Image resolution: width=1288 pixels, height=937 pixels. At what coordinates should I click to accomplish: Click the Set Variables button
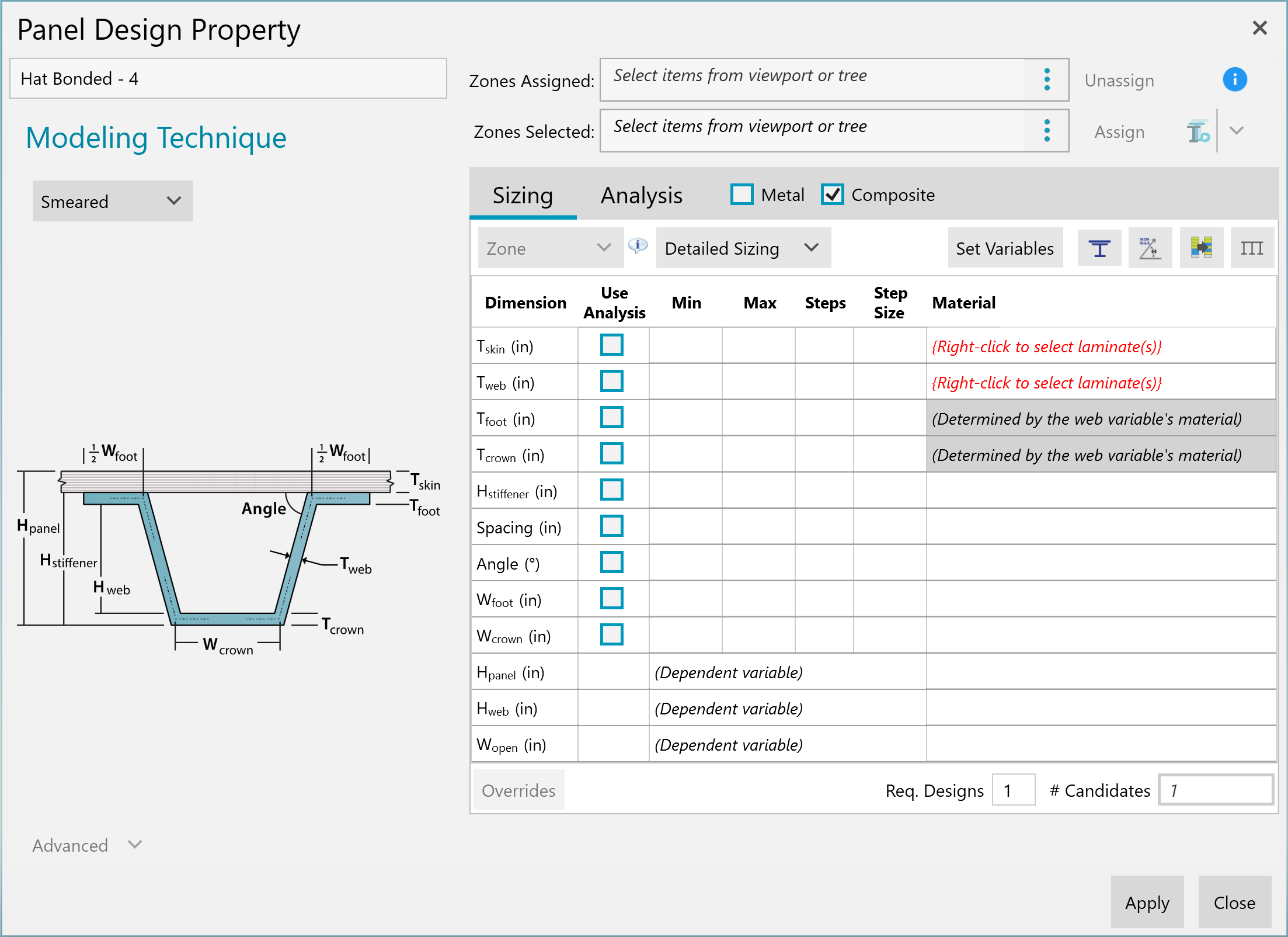point(1005,248)
